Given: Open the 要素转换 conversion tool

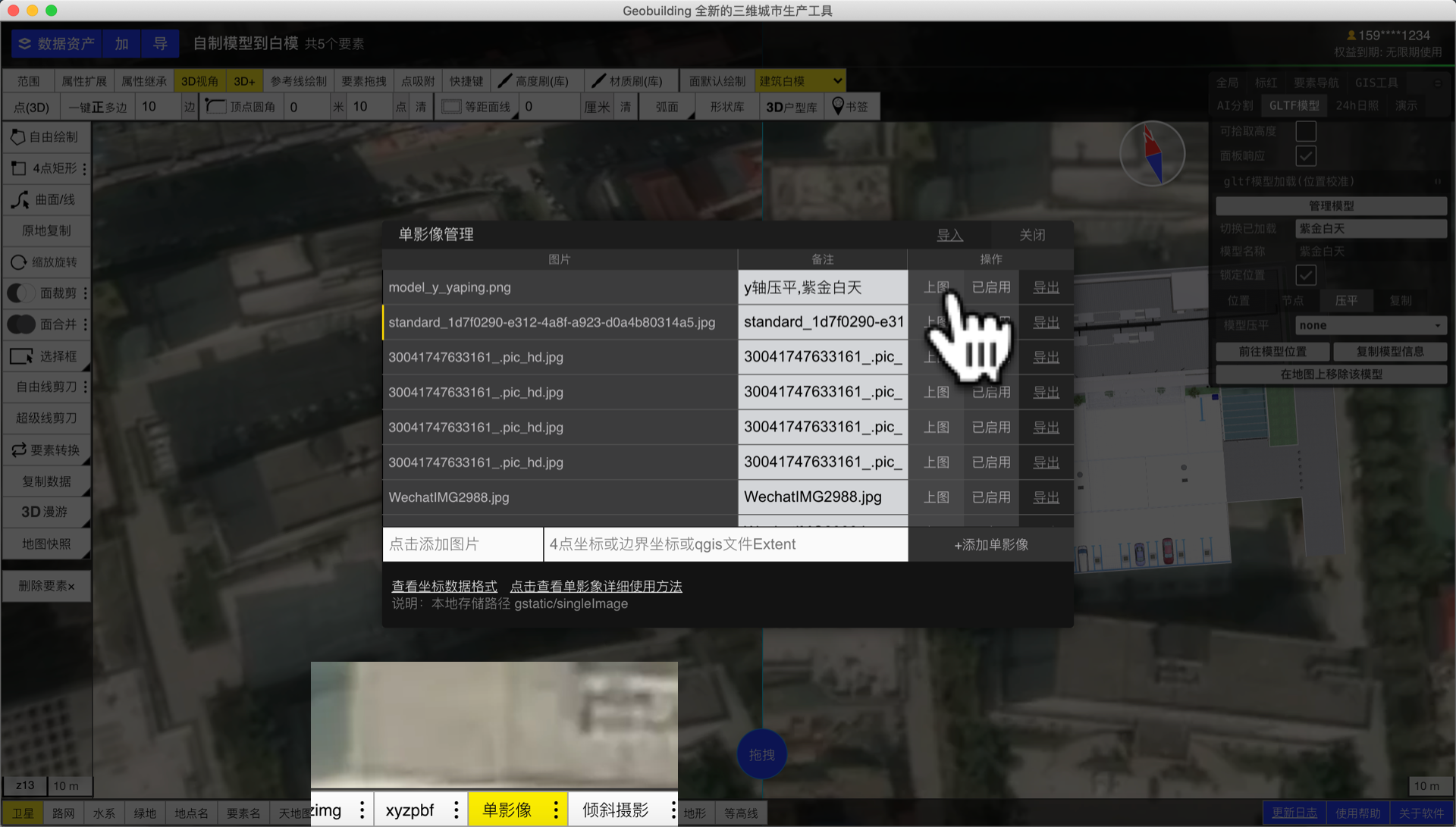Looking at the screenshot, I should pos(45,450).
